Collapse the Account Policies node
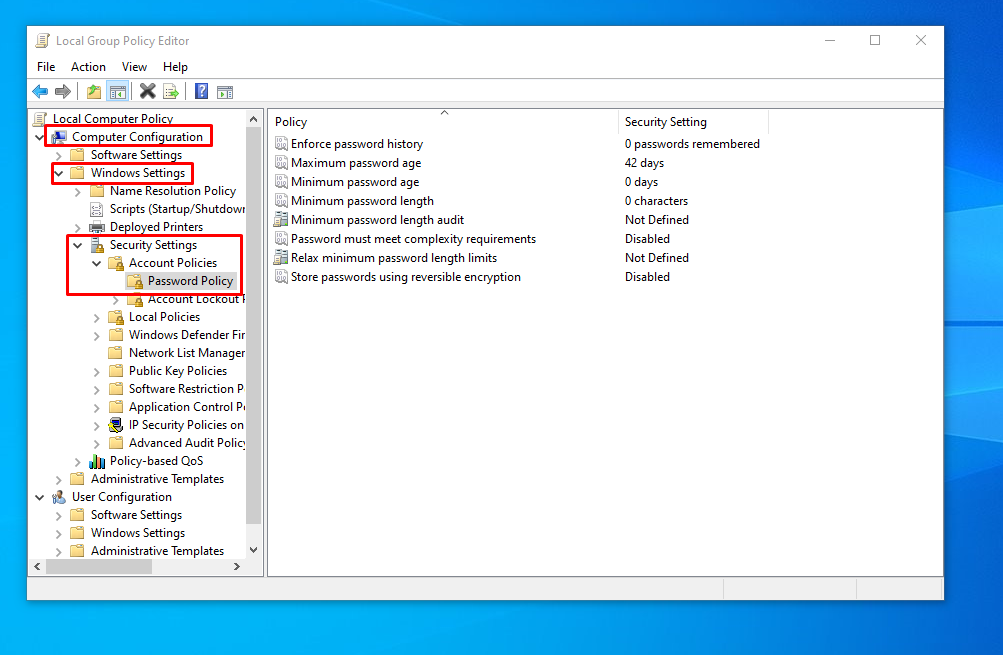Screen dimensions: 1003x655 tap(97, 263)
